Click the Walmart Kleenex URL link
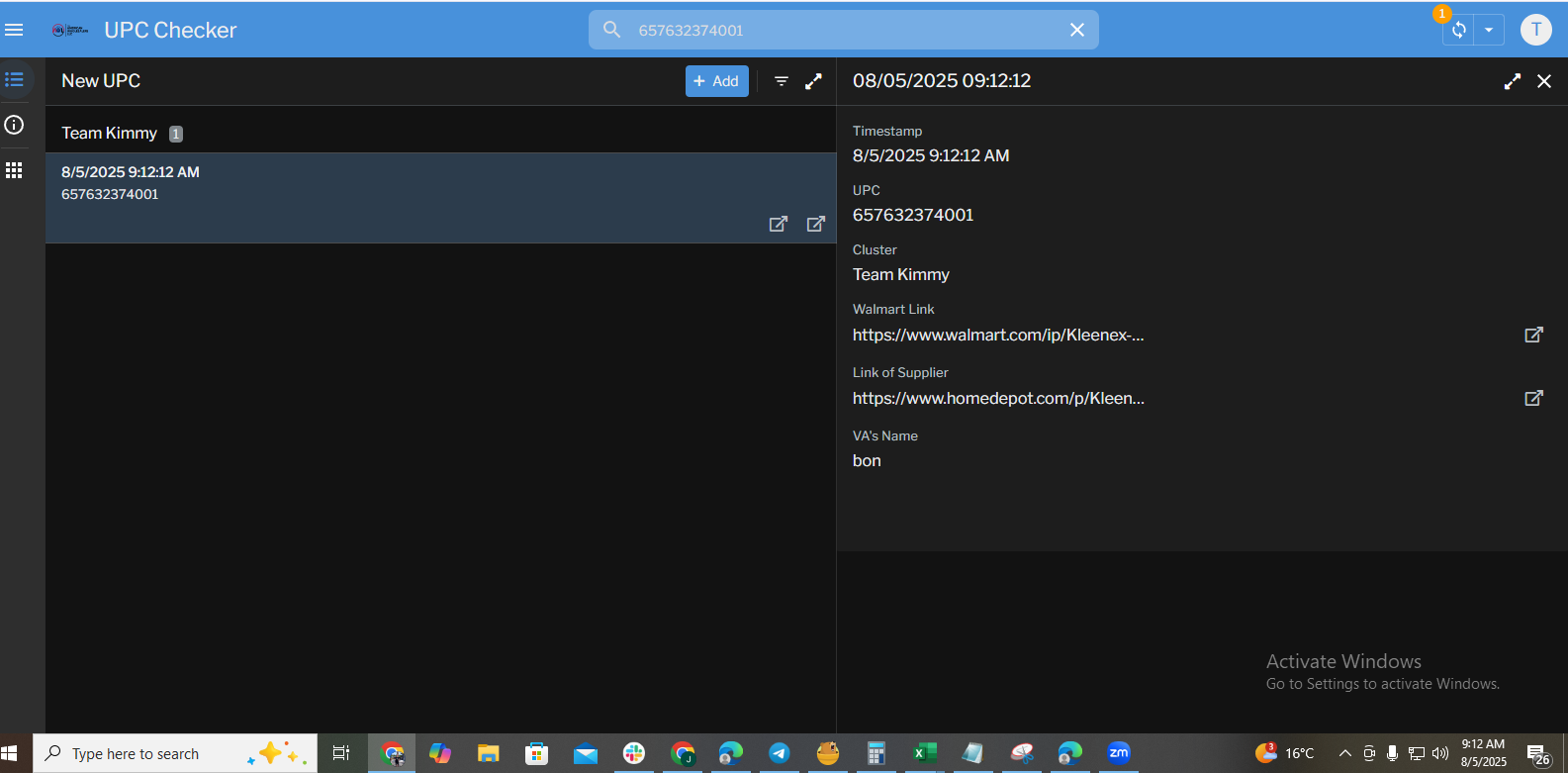The height and width of the screenshot is (773, 1568). [998, 336]
